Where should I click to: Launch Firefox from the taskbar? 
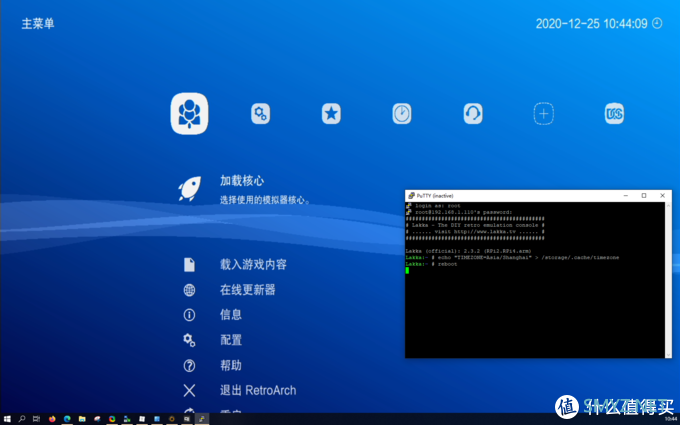click(x=52, y=419)
